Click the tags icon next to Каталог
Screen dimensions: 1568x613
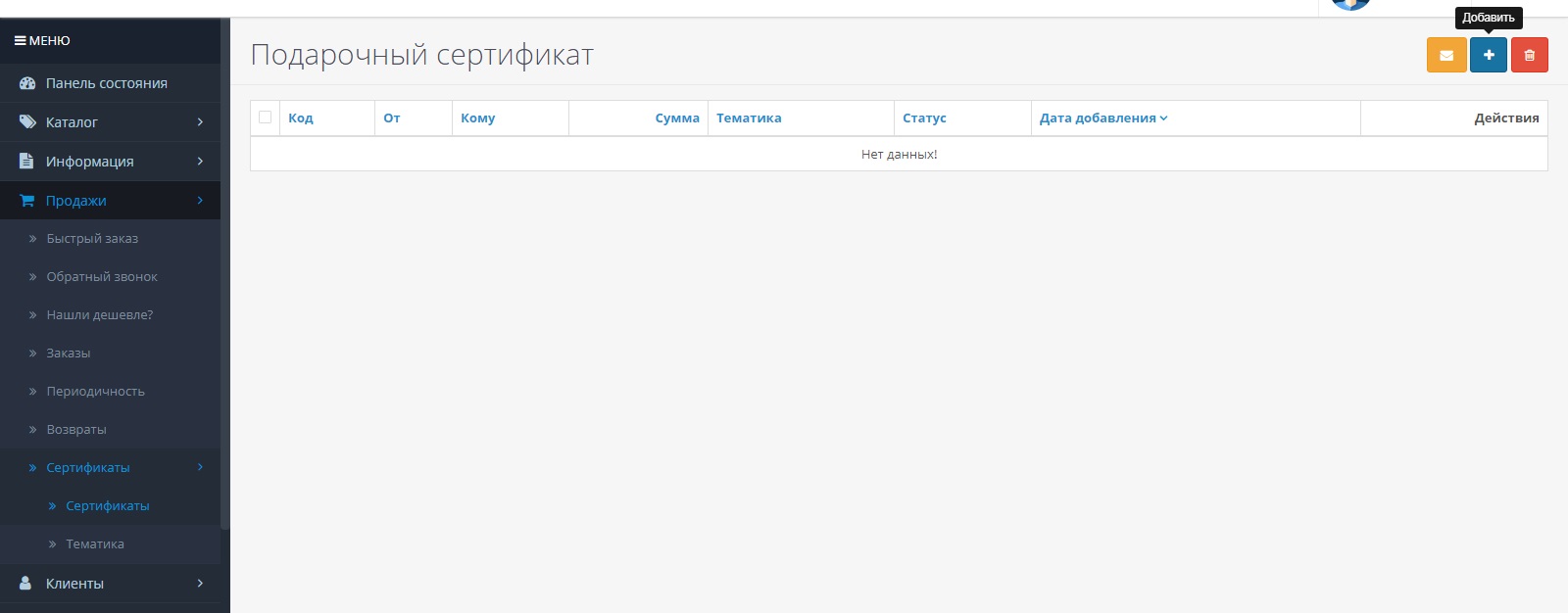27,122
